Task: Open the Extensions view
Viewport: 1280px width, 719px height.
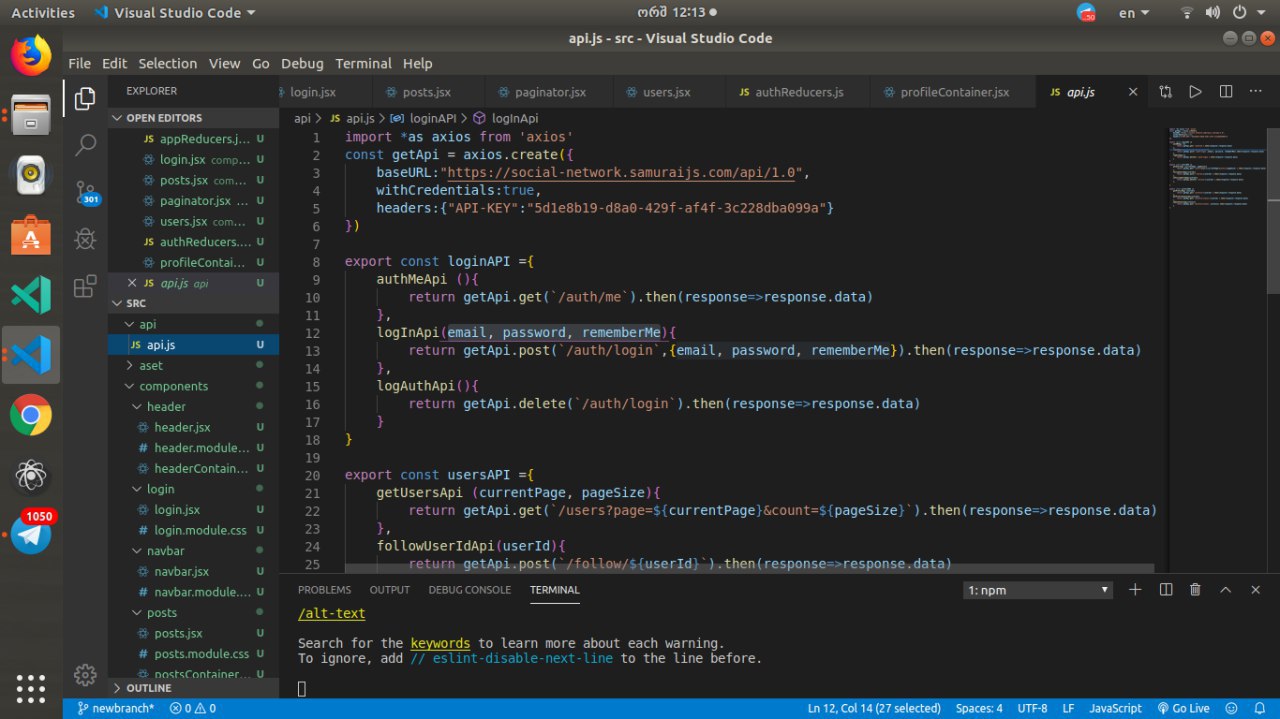Action: (x=86, y=287)
